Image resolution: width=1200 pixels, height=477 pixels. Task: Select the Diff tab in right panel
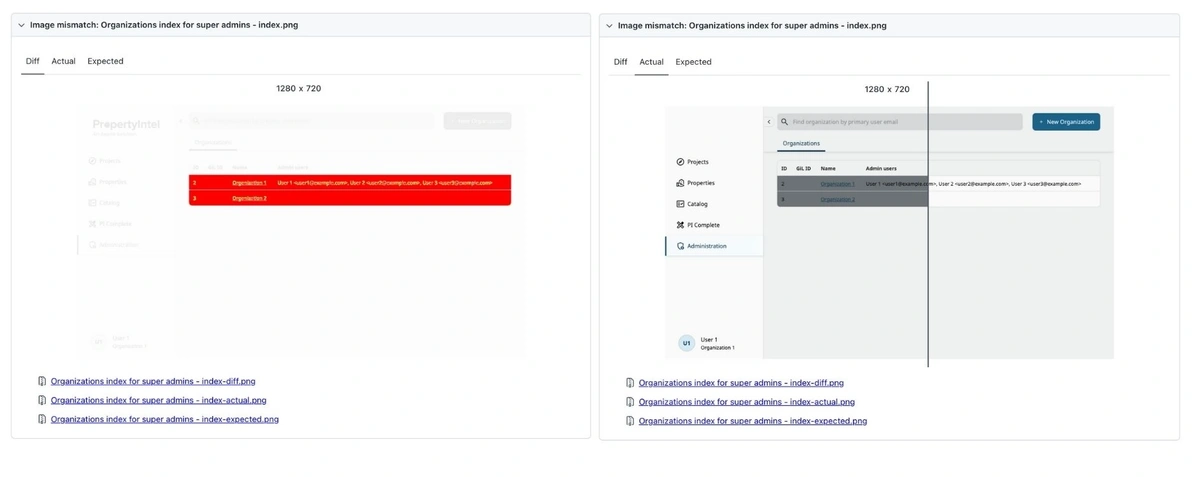(x=621, y=62)
